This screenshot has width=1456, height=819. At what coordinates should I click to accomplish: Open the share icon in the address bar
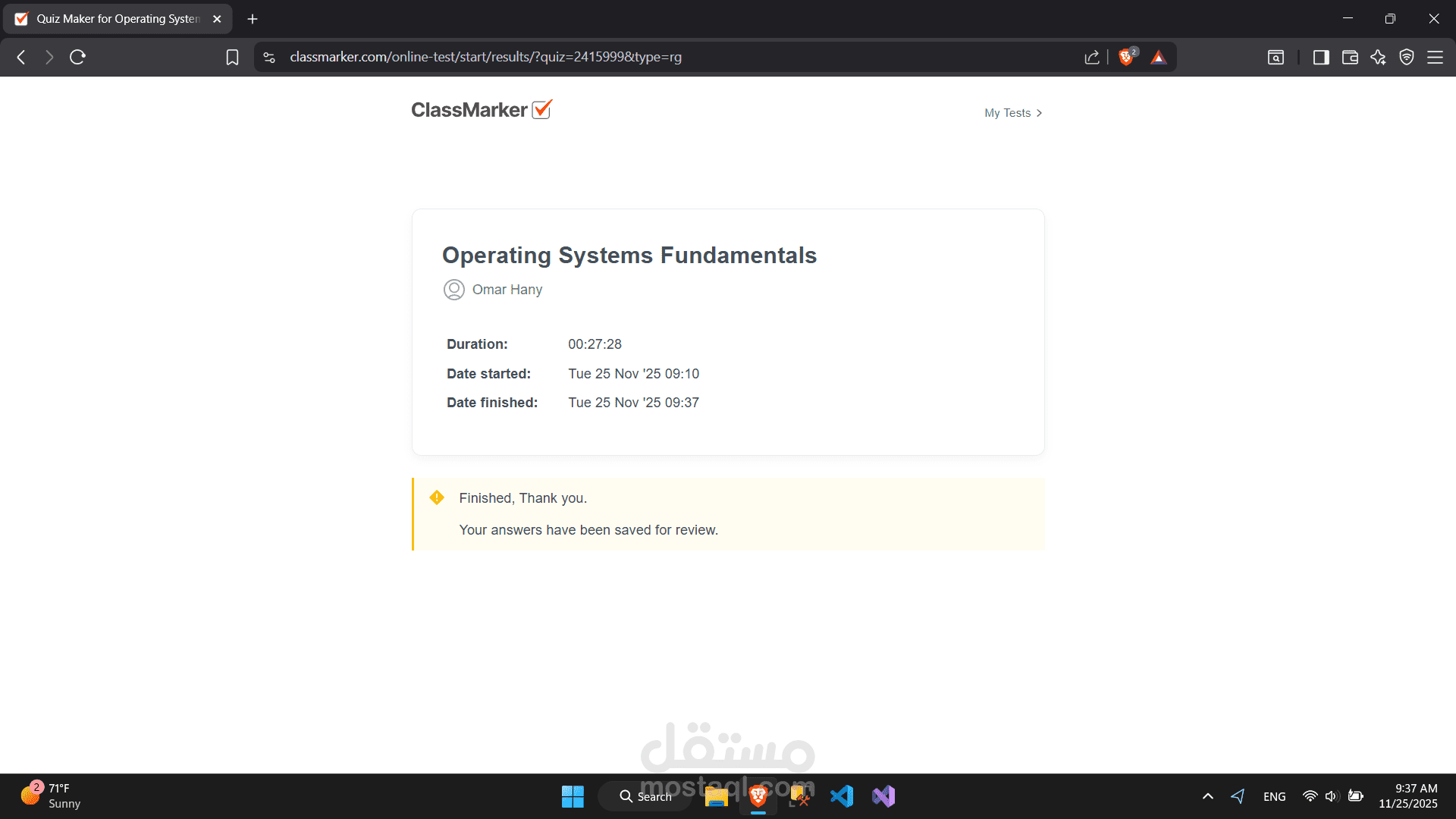tap(1091, 57)
